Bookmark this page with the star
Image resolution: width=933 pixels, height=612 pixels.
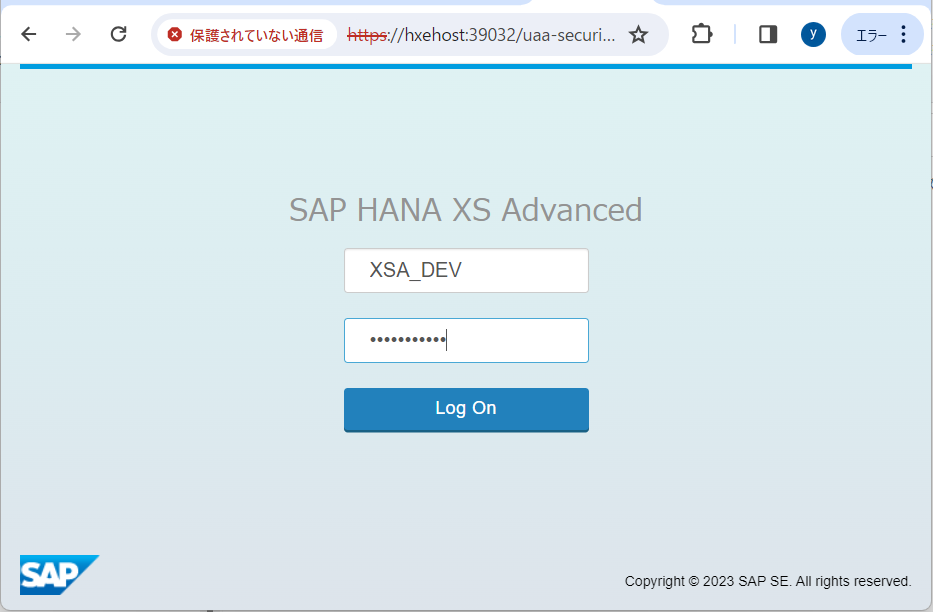[x=638, y=35]
